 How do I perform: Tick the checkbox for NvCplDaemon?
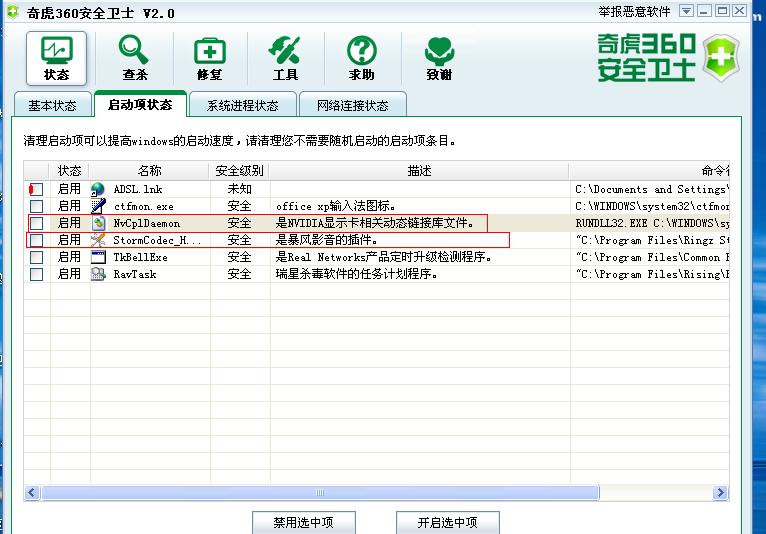(37, 223)
